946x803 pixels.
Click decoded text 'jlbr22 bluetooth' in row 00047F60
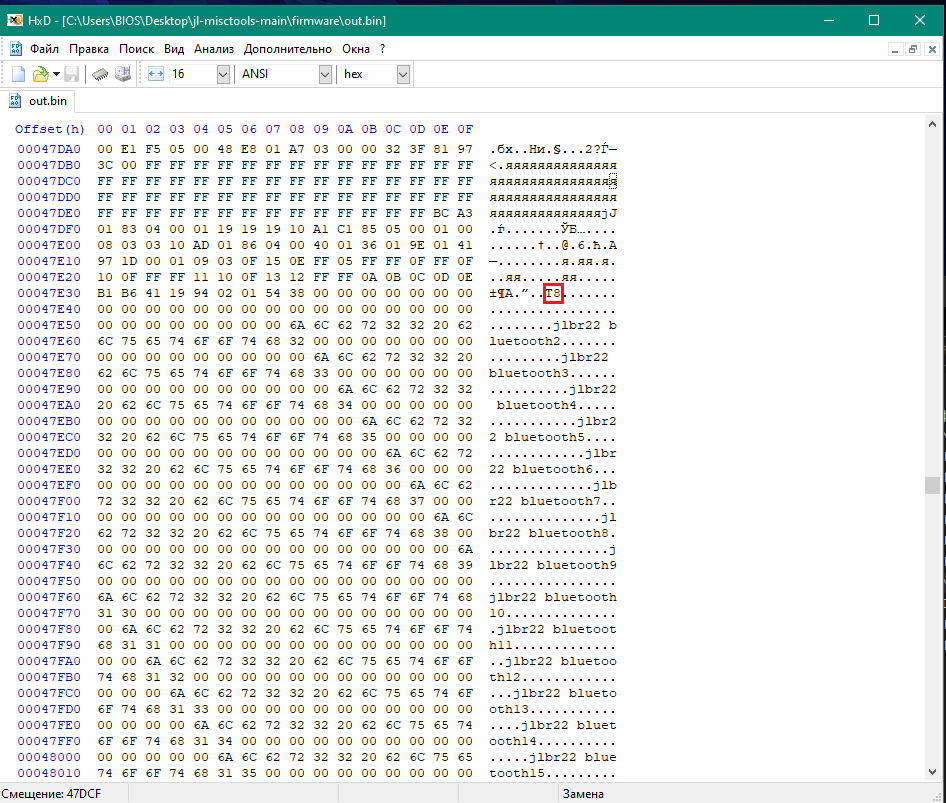(553, 597)
